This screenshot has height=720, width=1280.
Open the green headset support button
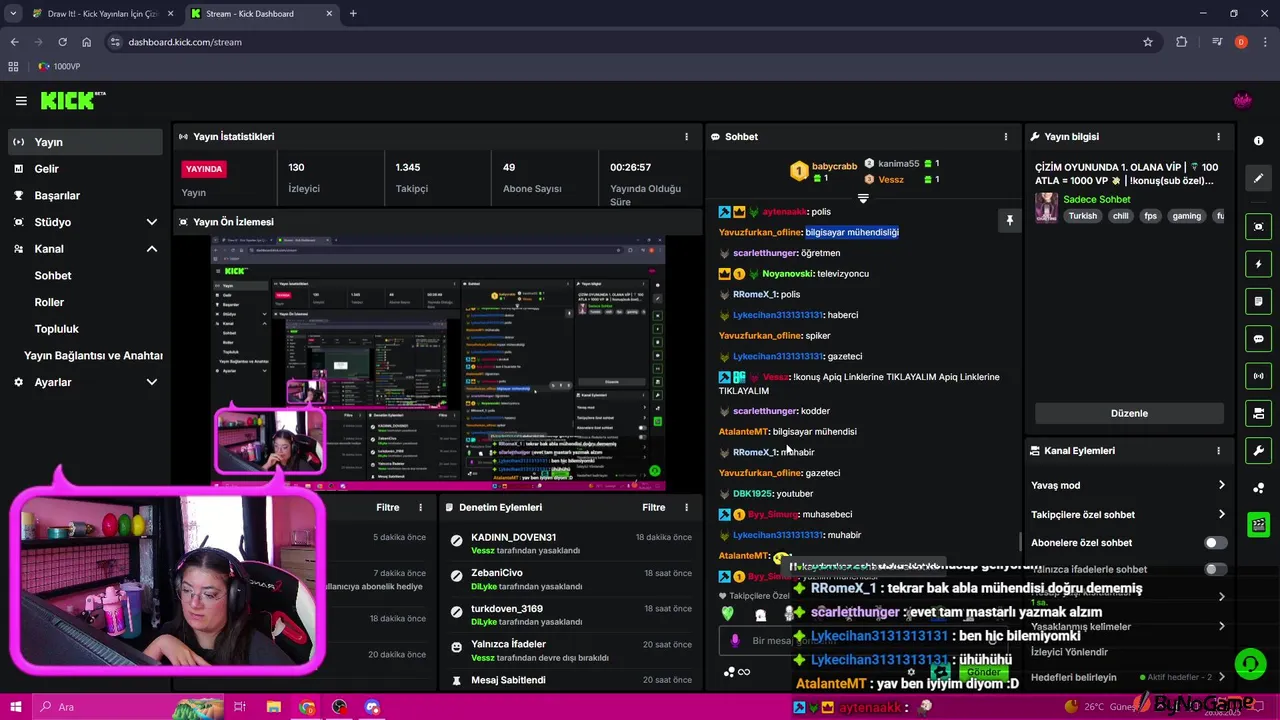point(1249,663)
